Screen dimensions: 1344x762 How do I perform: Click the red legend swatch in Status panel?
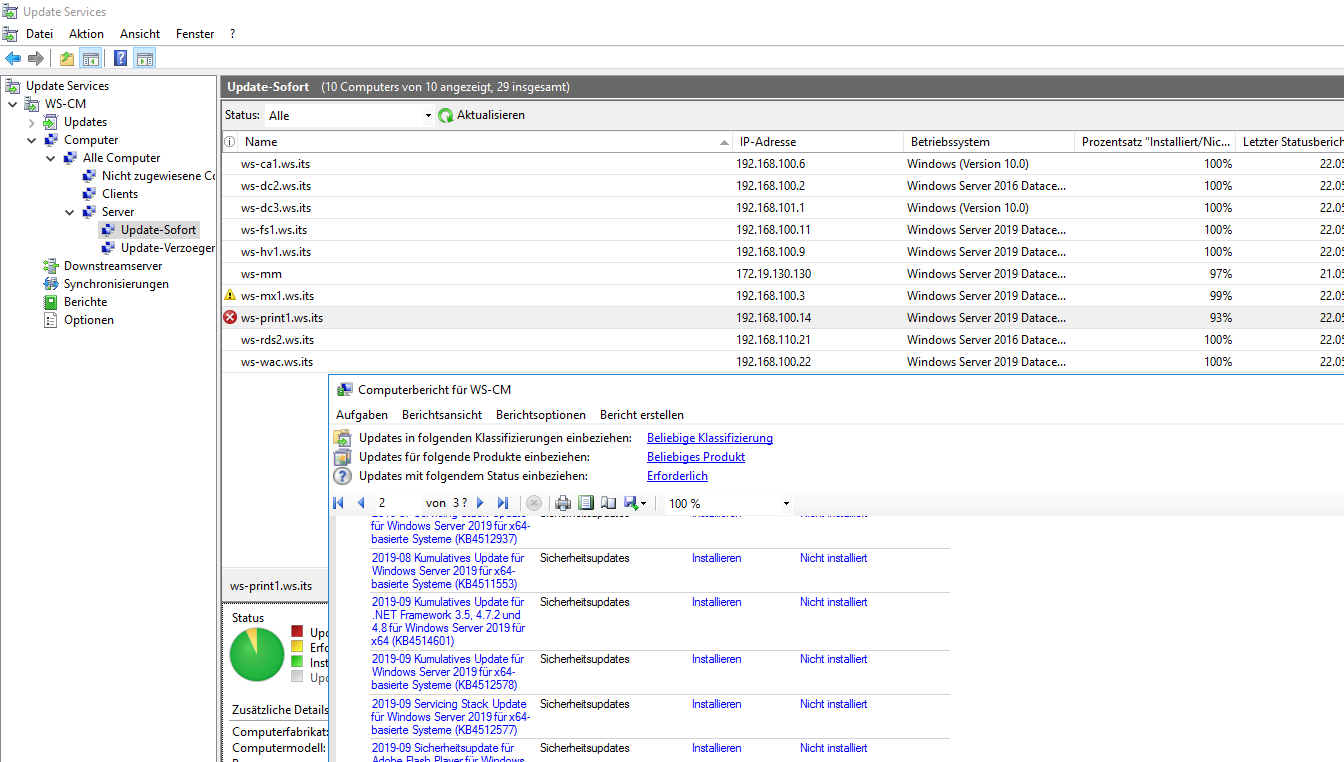(296, 632)
